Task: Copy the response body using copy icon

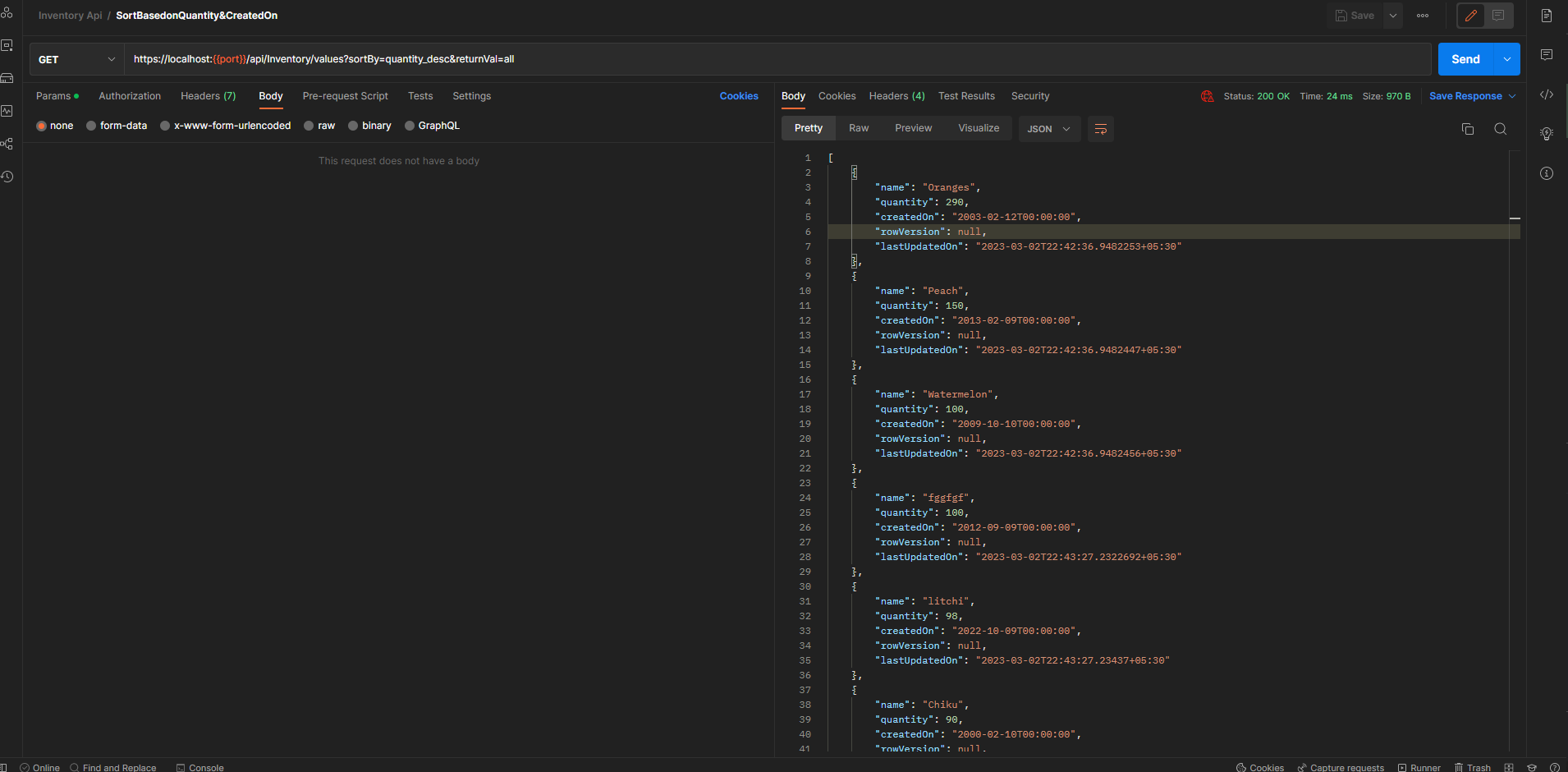Action: (x=1468, y=129)
